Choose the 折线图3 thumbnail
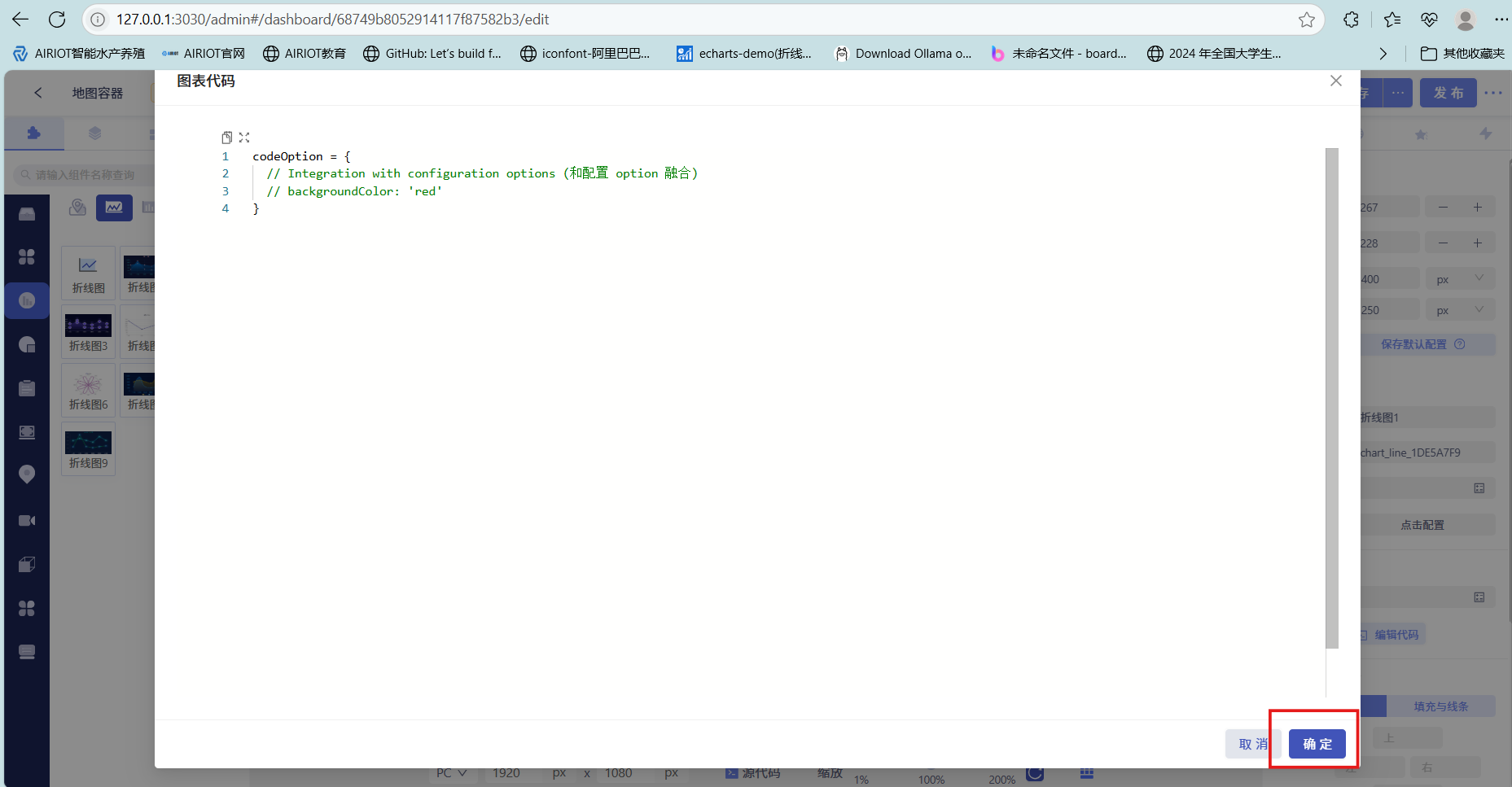 [88, 331]
